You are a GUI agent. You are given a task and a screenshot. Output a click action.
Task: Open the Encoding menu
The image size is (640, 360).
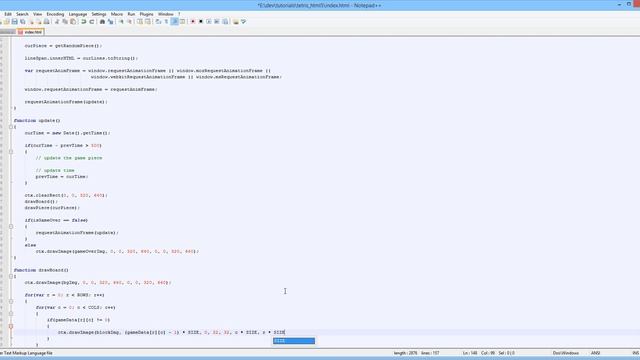point(55,14)
